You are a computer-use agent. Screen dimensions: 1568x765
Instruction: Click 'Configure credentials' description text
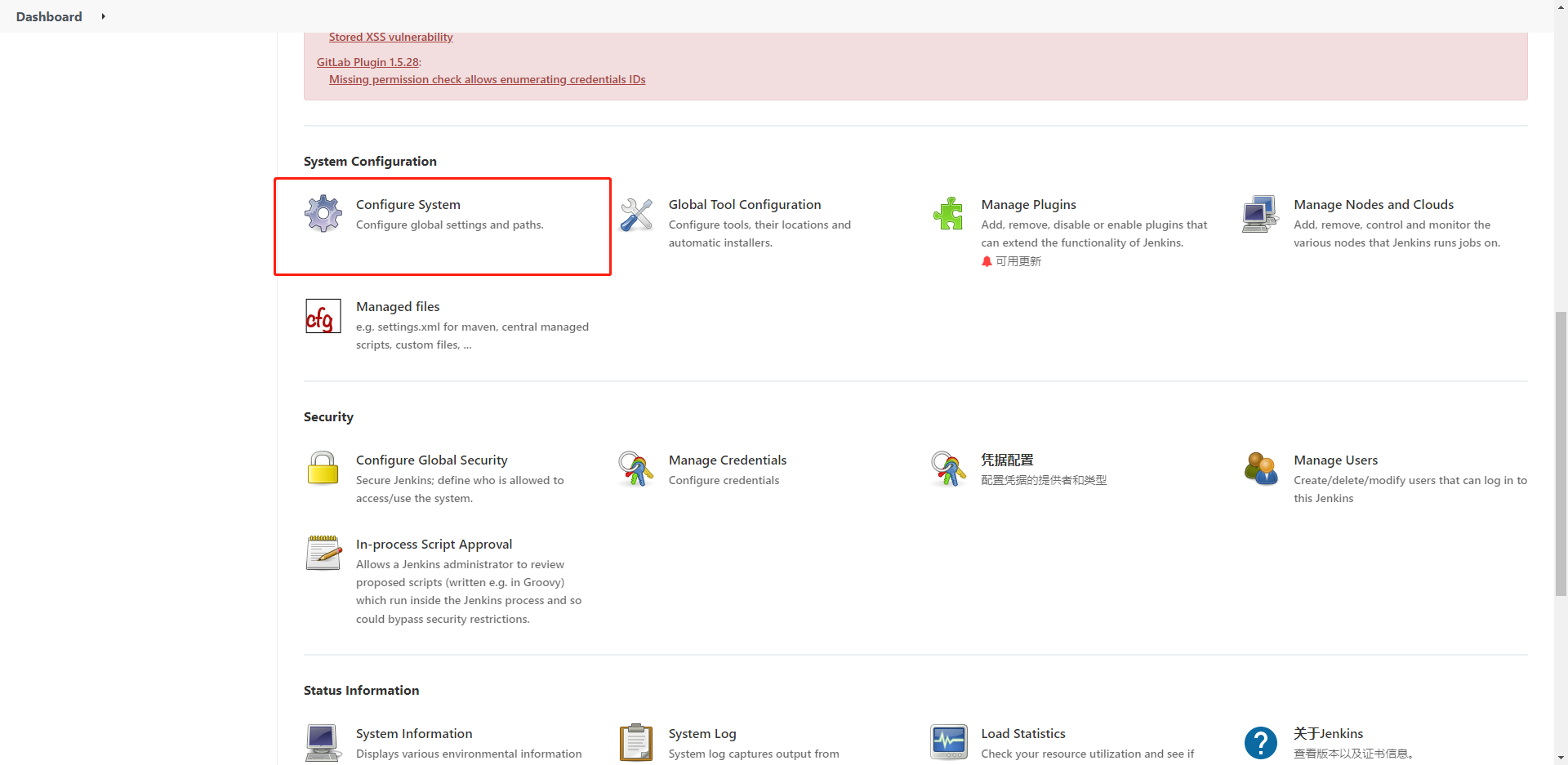pyautogui.click(x=724, y=481)
